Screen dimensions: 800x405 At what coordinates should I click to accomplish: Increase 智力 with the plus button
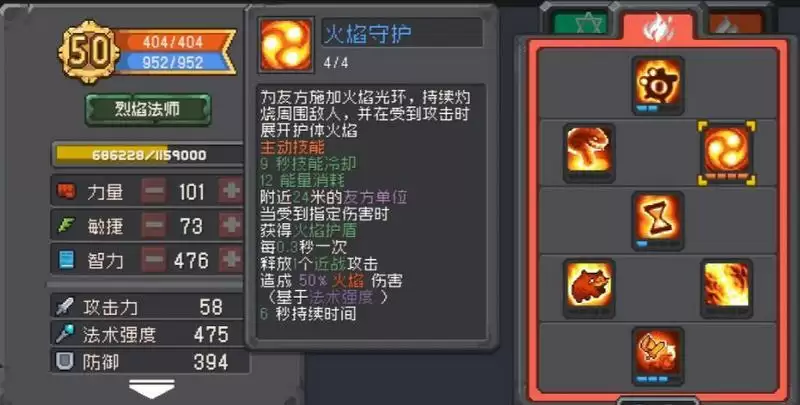tap(231, 260)
